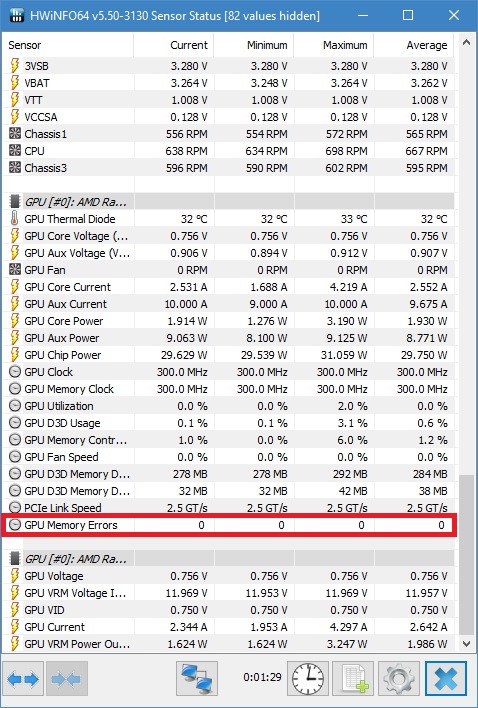This screenshot has width=478, height=708.
Task: Click the scrollbar down arrow
Action: click(x=466, y=643)
